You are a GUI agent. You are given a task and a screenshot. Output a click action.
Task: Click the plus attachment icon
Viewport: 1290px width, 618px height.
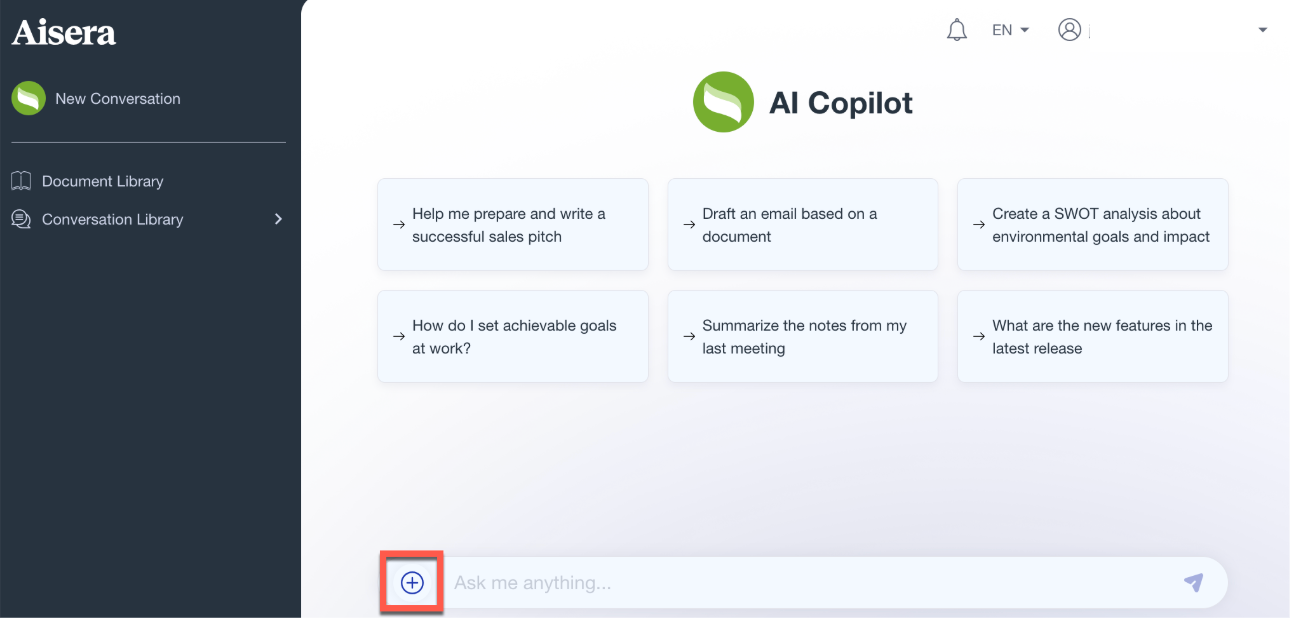(x=412, y=583)
